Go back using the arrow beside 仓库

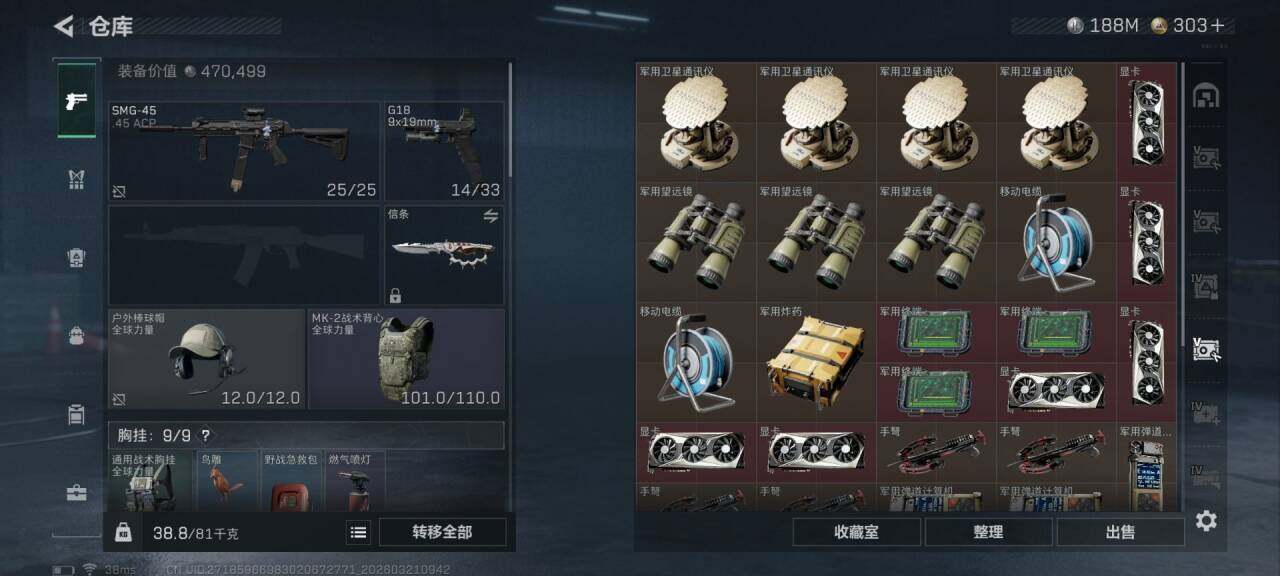pyautogui.click(x=64, y=26)
